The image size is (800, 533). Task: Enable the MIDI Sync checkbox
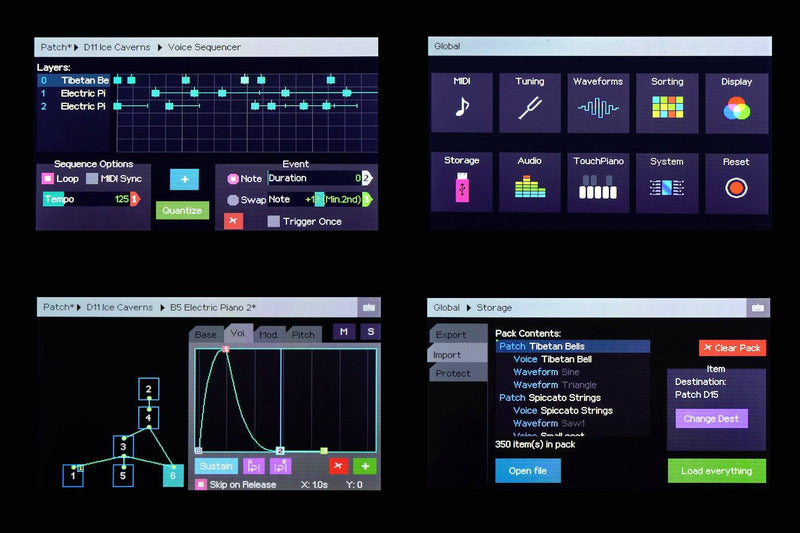pyautogui.click(x=92, y=179)
